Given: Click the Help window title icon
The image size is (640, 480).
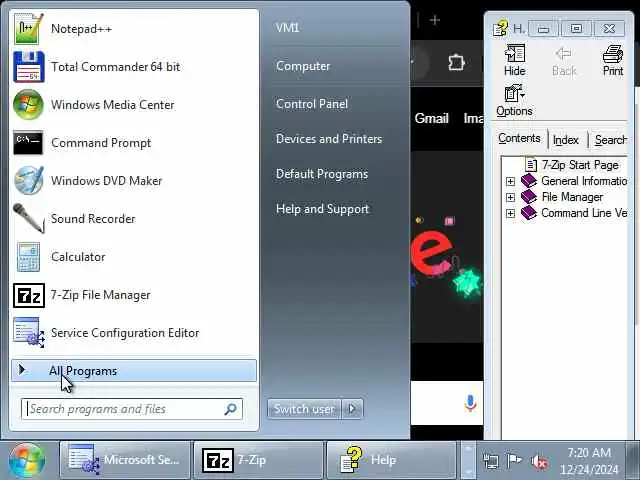Looking at the screenshot, I should [x=500, y=28].
